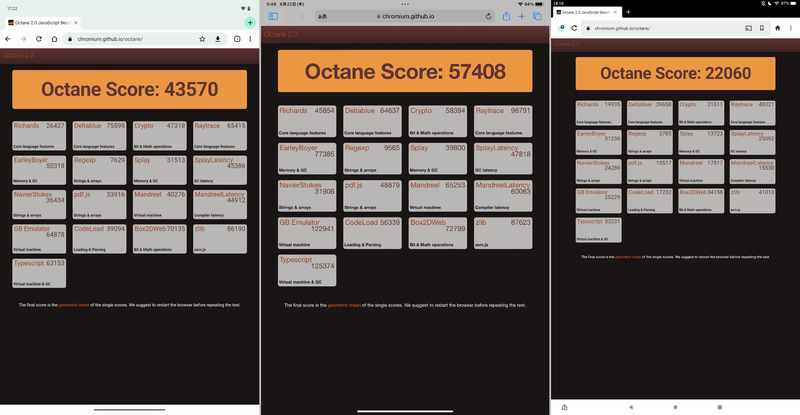Click Octane 2.0 header link, middle window

(281, 34)
